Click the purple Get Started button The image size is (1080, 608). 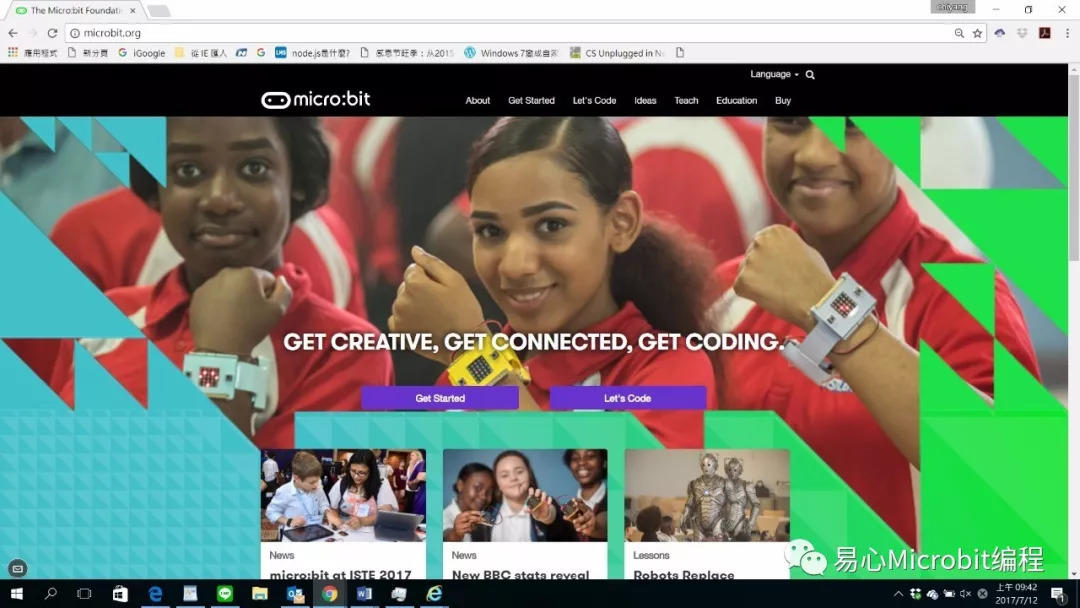tap(440, 398)
